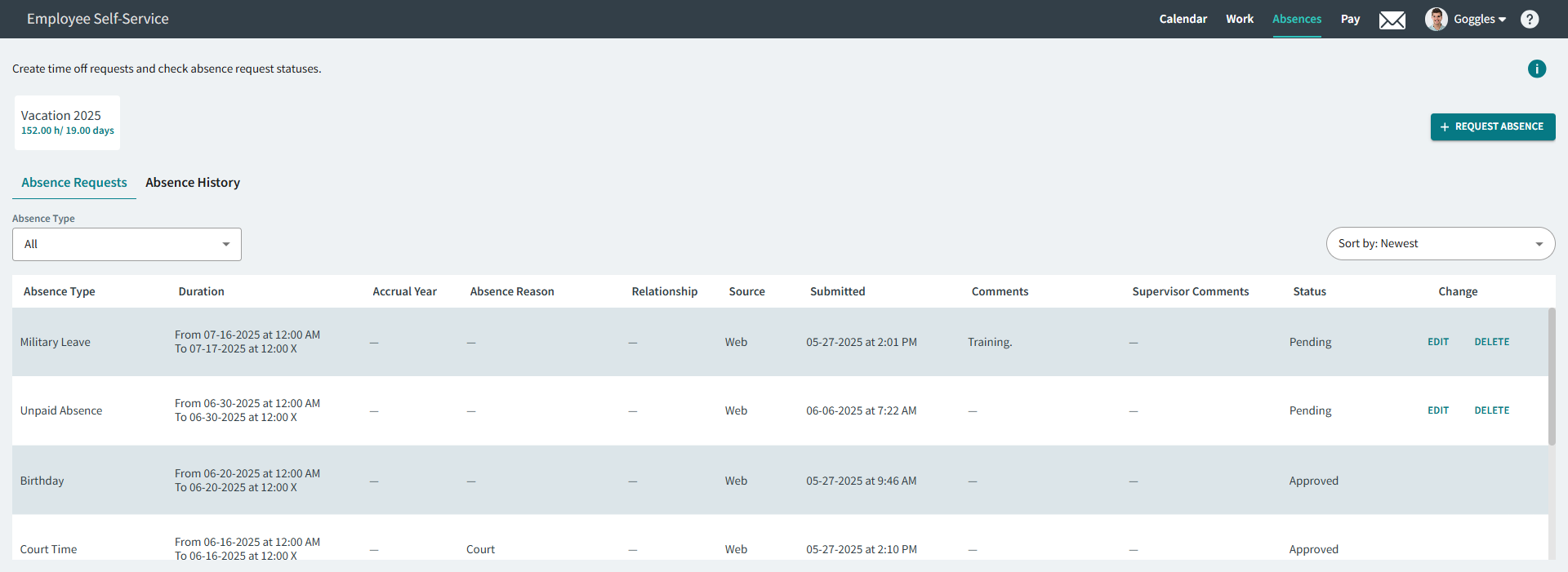The width and height of the screenshot is (1568, 572).
Task: Edit the Unpaid Absence request
Action: click(1437, 410)
